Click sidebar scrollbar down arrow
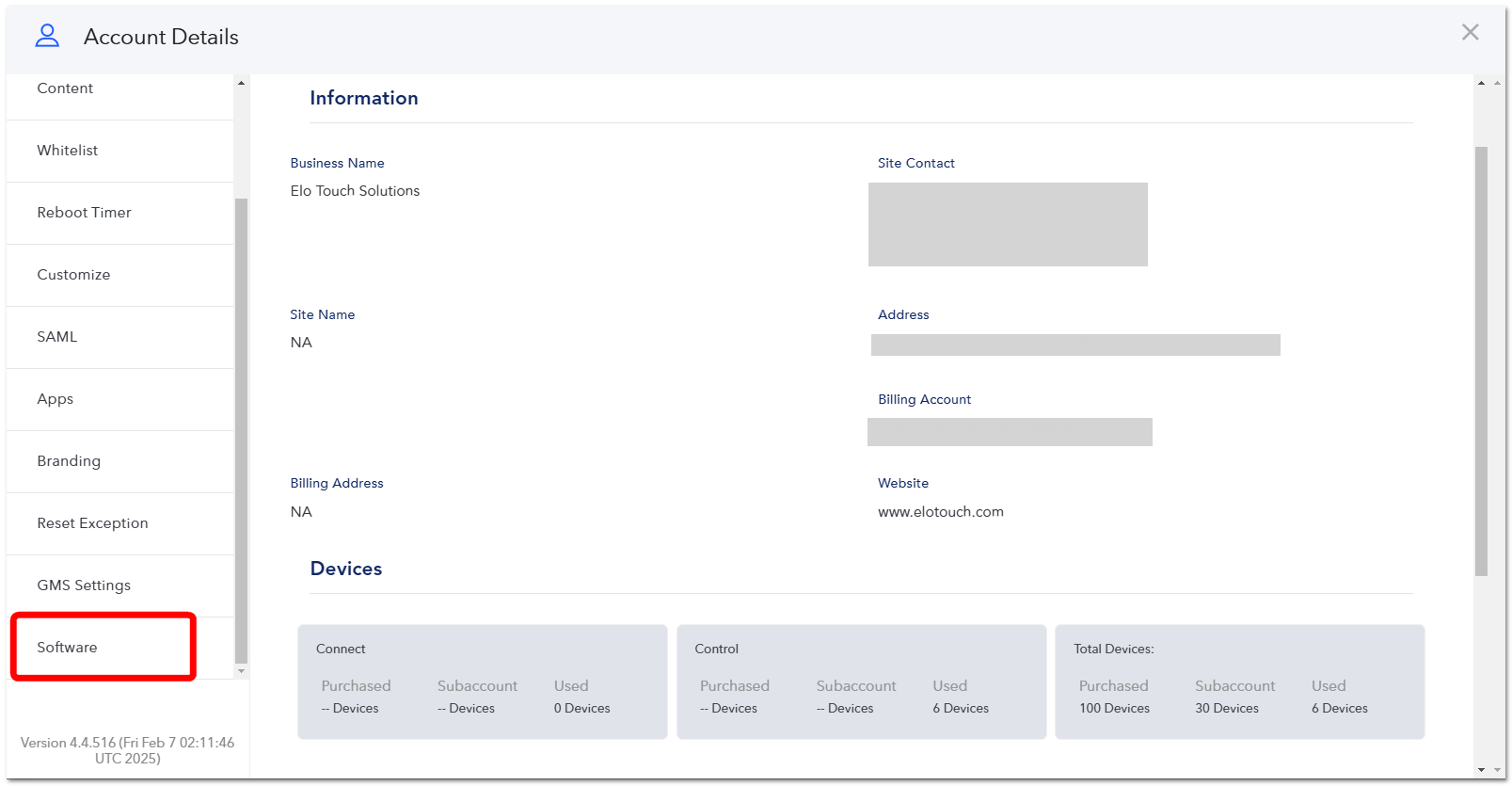Image resolution: width=1512 pixels, height=786 pixels. [x=241, y=671]
